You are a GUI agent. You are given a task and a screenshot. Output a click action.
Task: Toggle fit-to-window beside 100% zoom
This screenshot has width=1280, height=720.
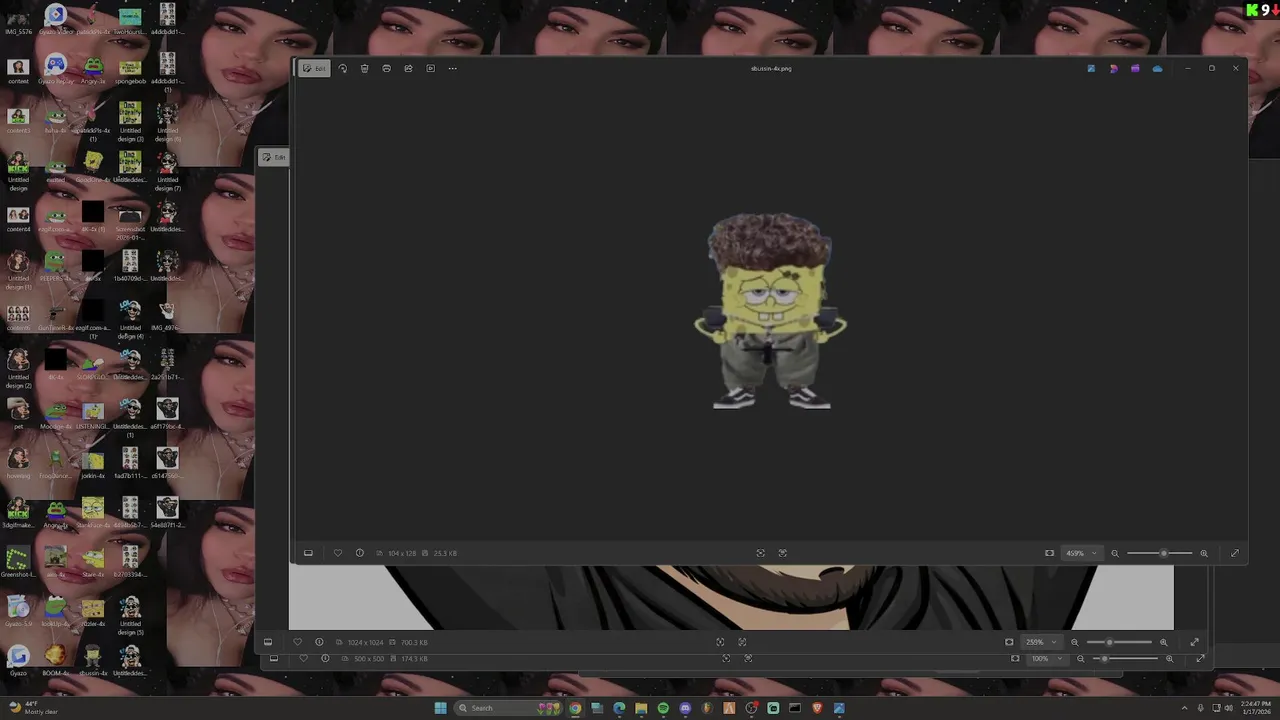[x=1015, y=658]
